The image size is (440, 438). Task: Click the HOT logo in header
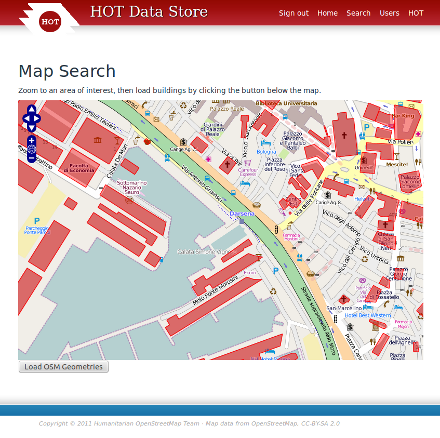coord(50,21)
